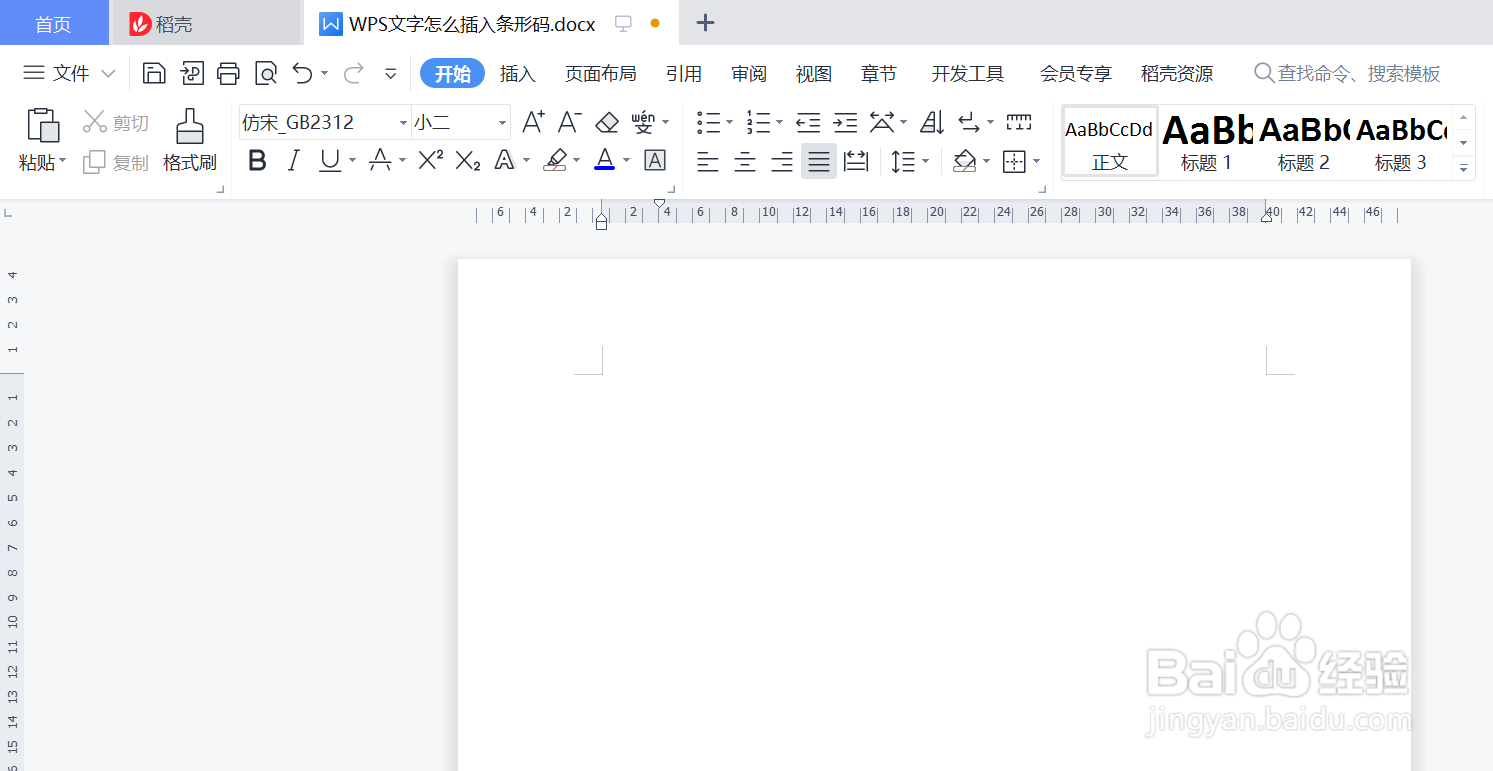Toggle Underline formatting
1493x771 pixels.
(x=330, y=160)
